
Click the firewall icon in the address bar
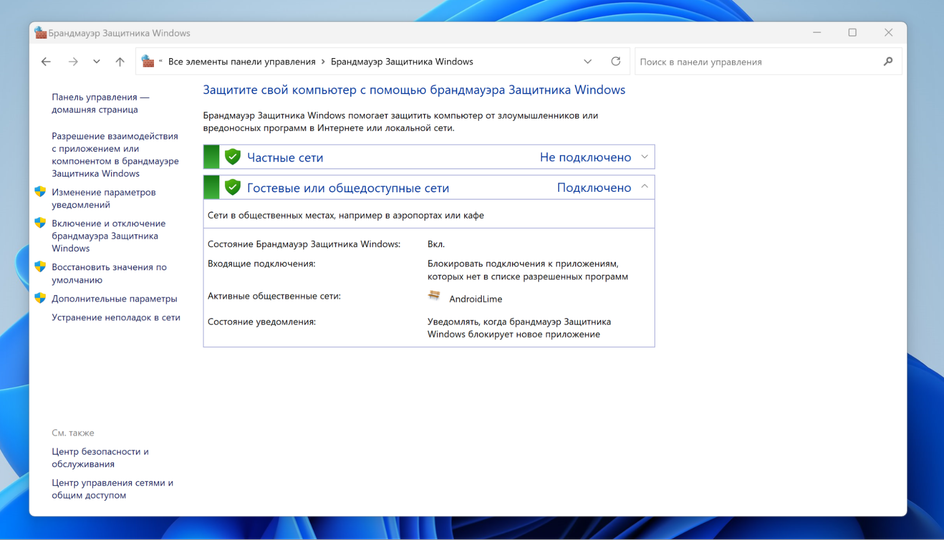148,61
